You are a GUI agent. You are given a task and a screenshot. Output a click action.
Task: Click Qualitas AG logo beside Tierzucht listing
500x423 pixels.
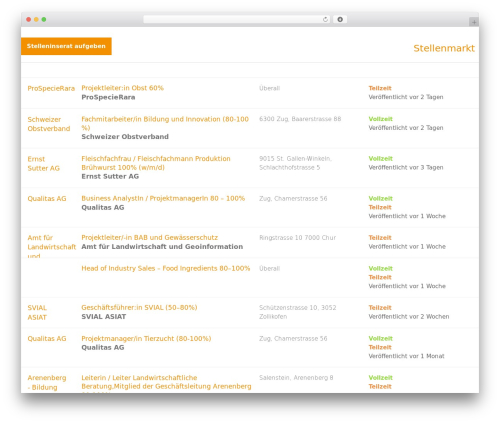(x=47, y=339)
